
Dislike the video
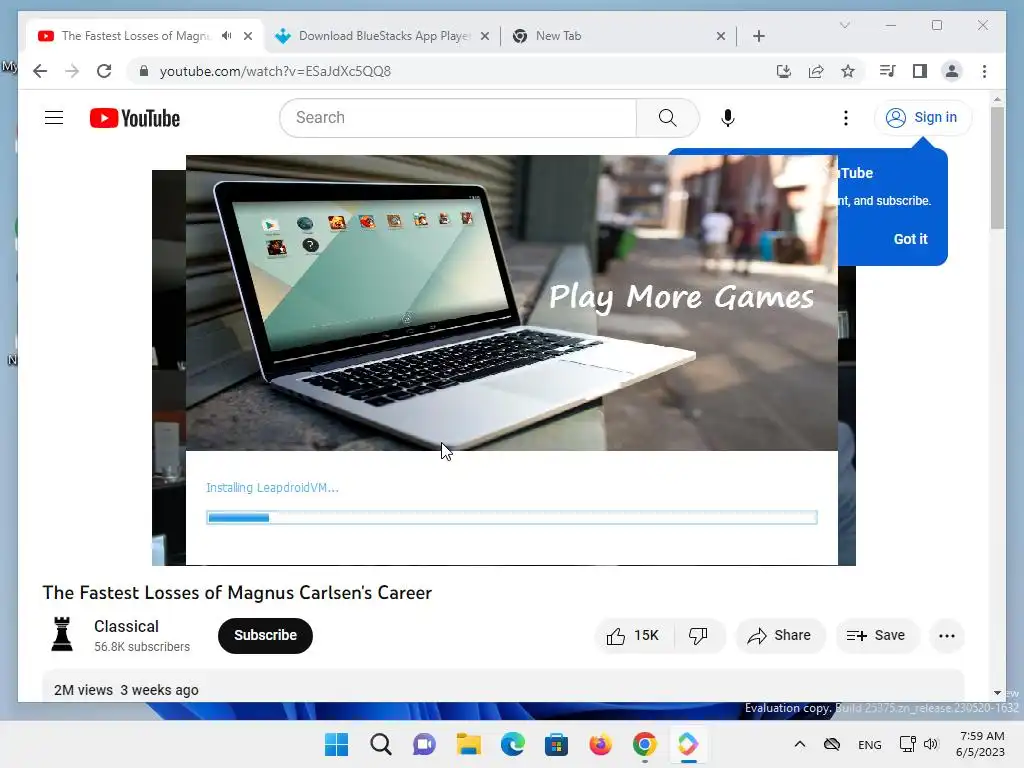(x=698, y=635)
